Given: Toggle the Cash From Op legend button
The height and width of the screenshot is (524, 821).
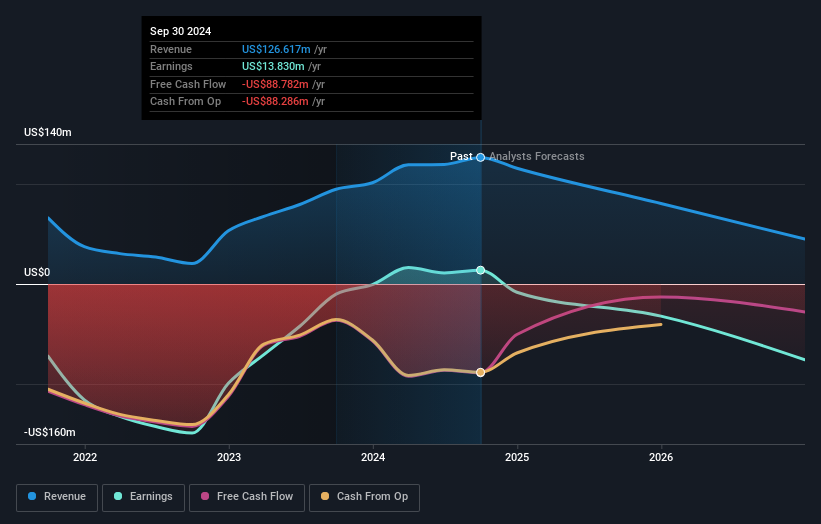Looking at the screenshot, I should pyautogui.click(x=364, y=497).
